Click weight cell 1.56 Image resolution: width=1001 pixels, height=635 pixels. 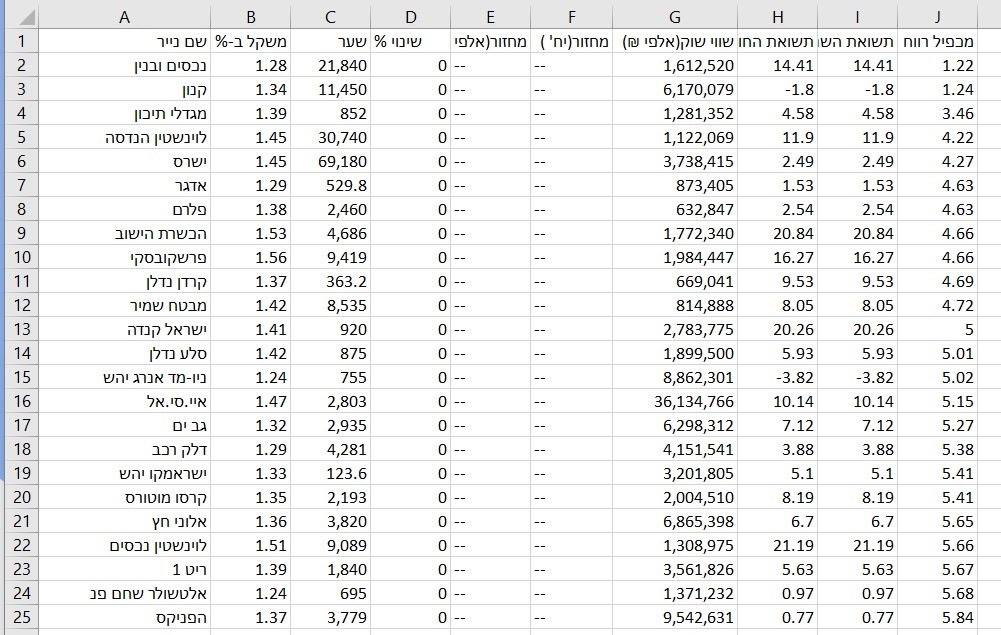[x=250, y=257]
